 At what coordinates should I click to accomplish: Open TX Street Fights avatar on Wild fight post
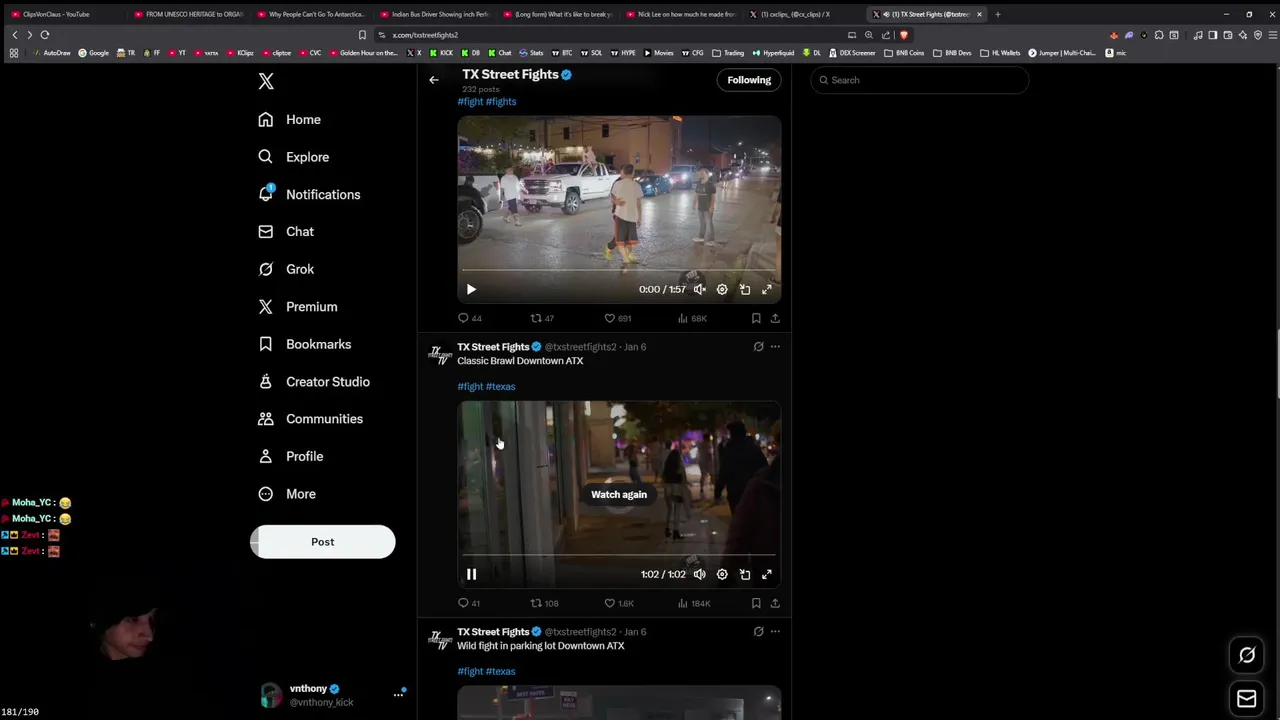click(439, 640)
